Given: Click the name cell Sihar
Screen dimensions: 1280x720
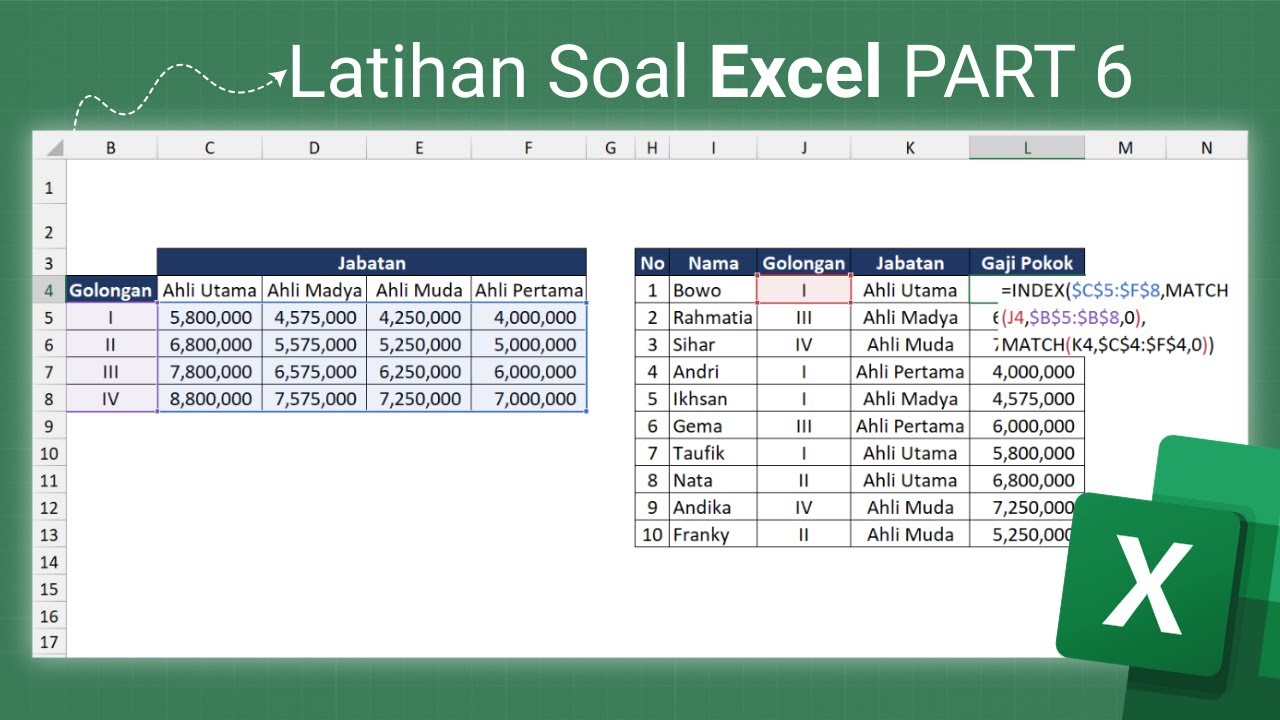Looking at the screenshot, I should (x=713, y=345).
